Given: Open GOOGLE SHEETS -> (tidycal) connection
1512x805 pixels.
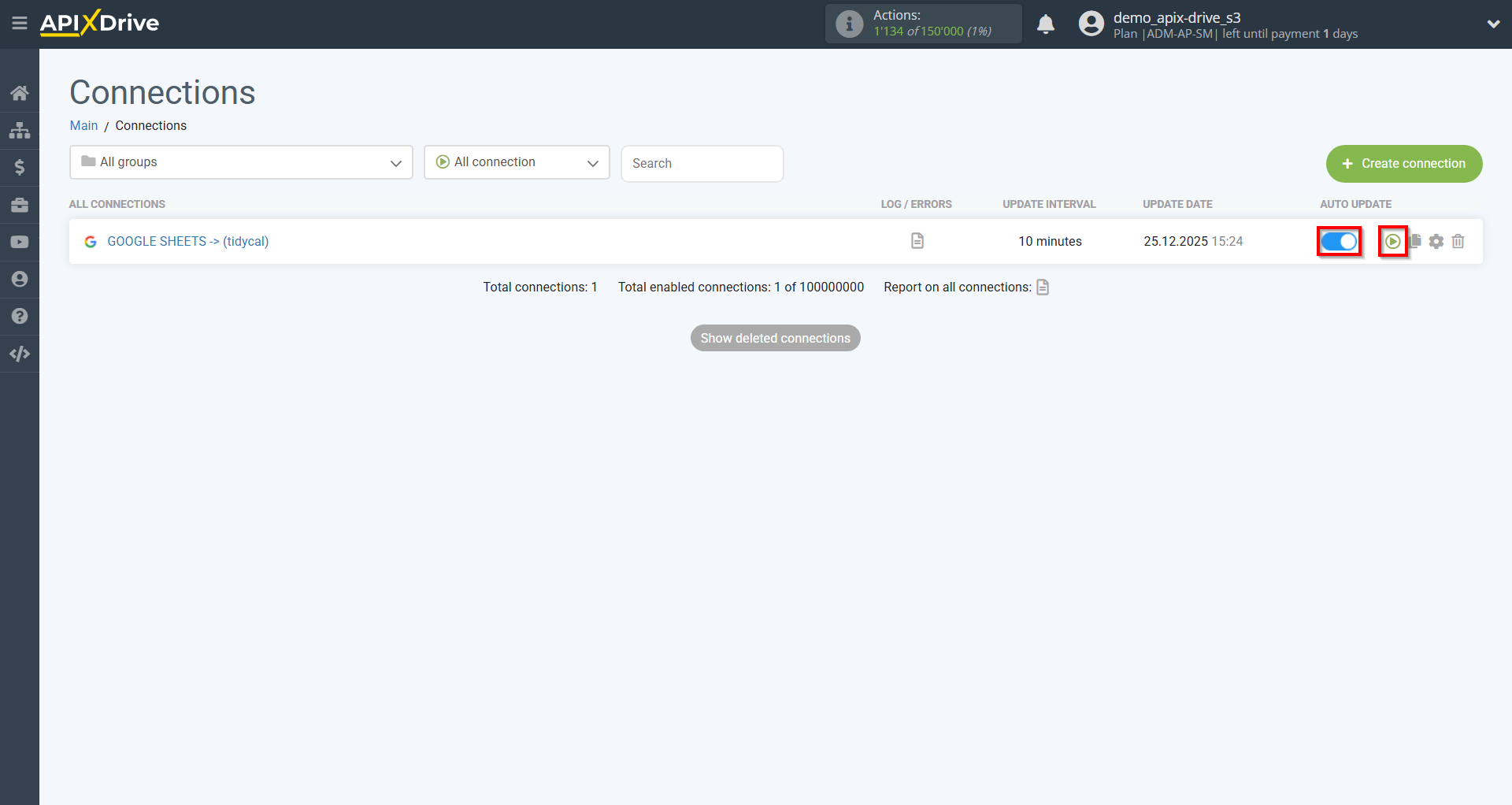Looking at the screenshot, I should tap(187, 241).
